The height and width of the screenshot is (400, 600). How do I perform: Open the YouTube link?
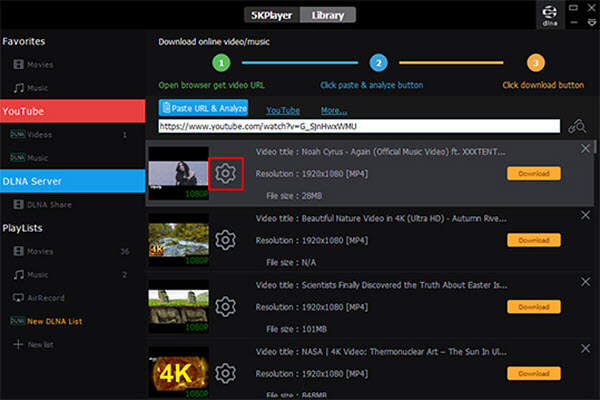click(283, 110)
